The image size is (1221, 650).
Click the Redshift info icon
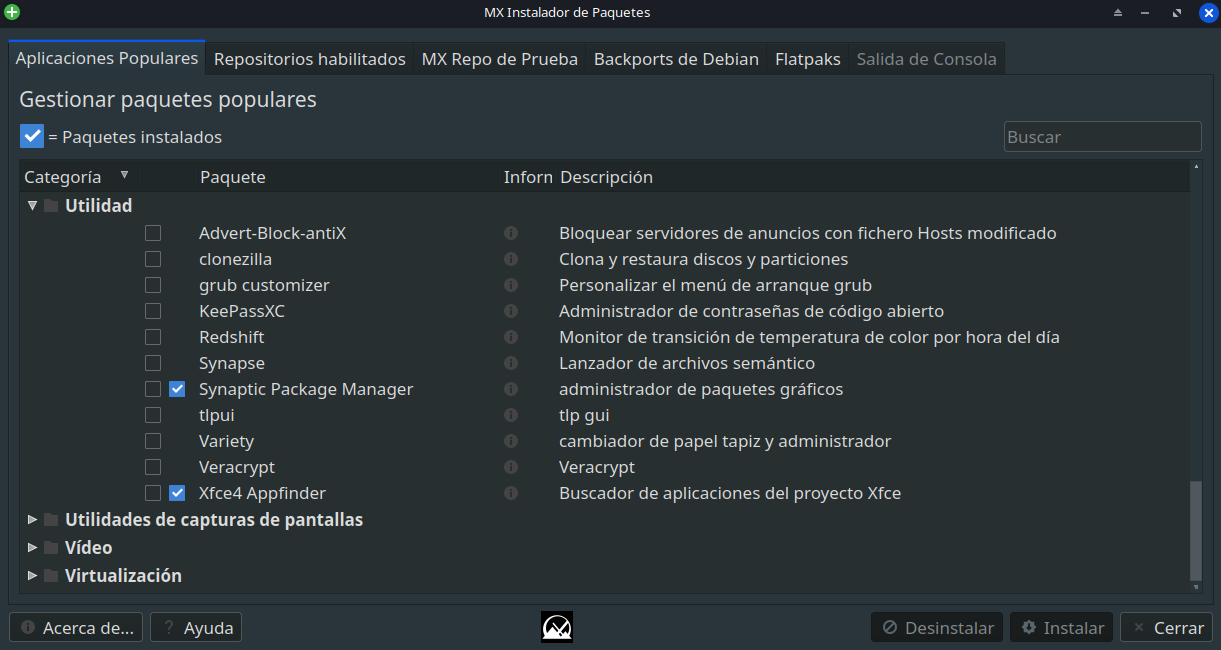(x=510, y=337)
